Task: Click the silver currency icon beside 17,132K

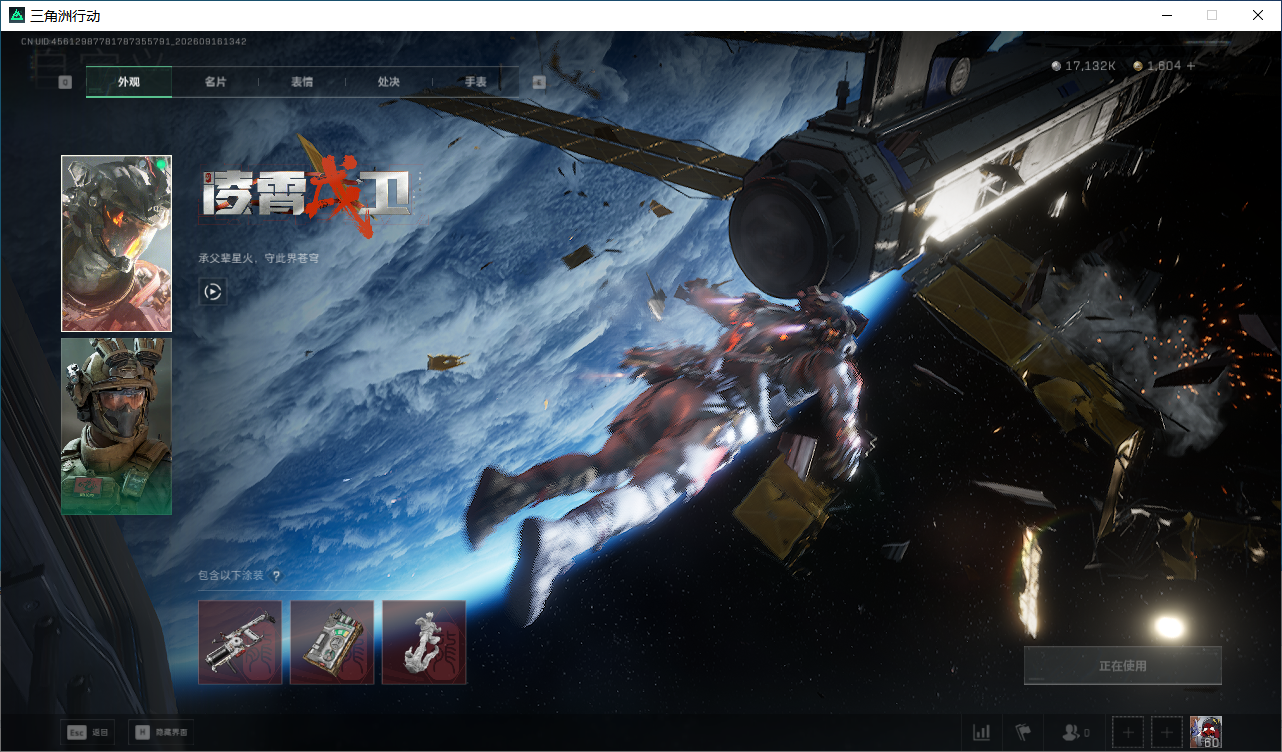Action: point(1056,66)
